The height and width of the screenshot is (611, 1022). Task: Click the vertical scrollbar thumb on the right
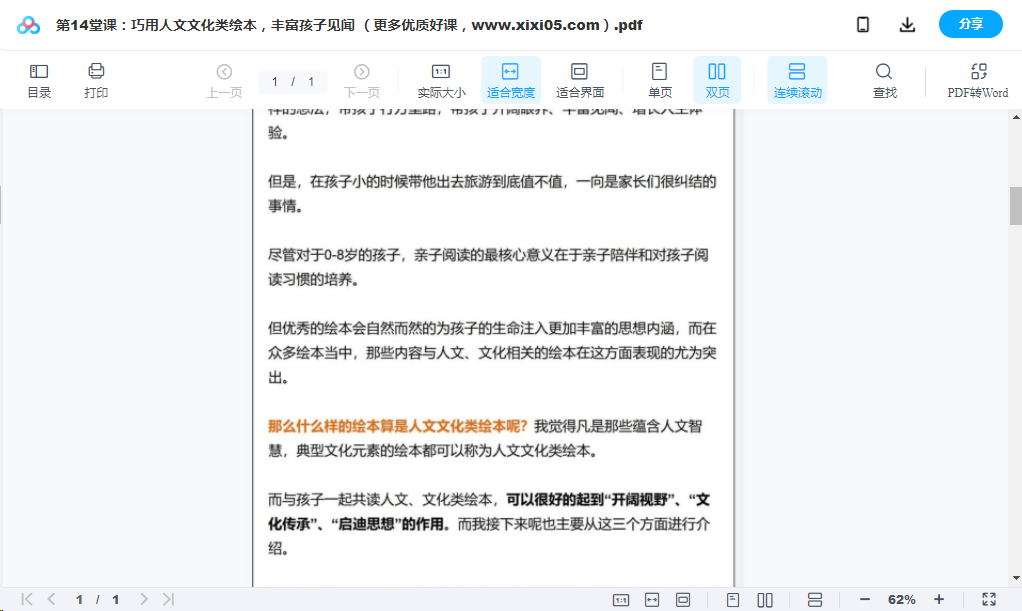(1015, 206)
